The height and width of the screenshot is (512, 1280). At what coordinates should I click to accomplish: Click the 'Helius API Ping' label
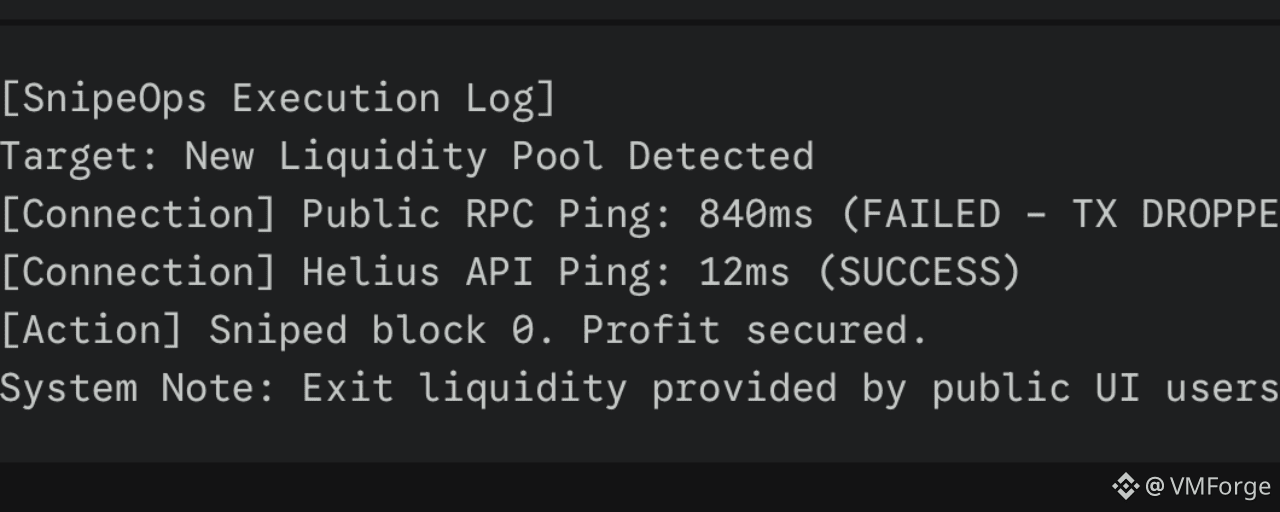coord(488,272)
